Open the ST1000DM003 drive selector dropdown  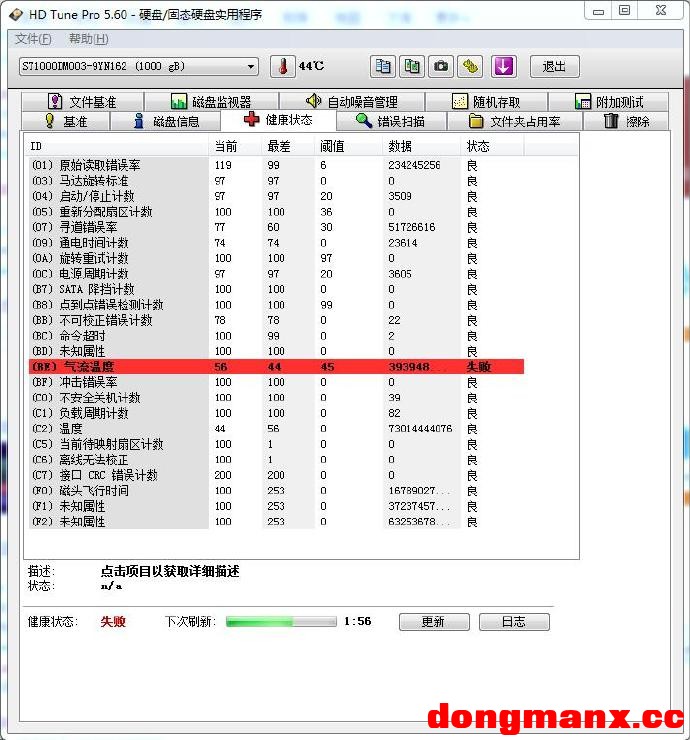tap(138, 67)
